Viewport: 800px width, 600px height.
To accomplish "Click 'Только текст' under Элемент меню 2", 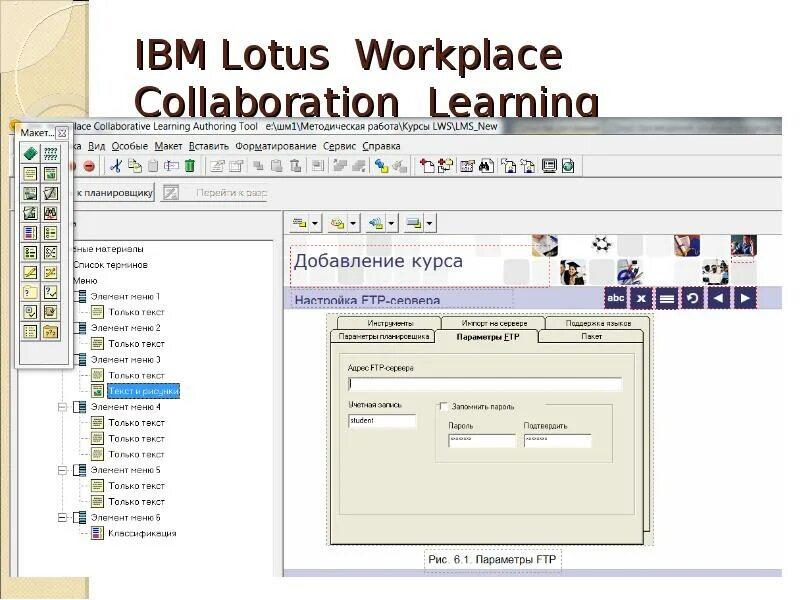I will (136, 344).
